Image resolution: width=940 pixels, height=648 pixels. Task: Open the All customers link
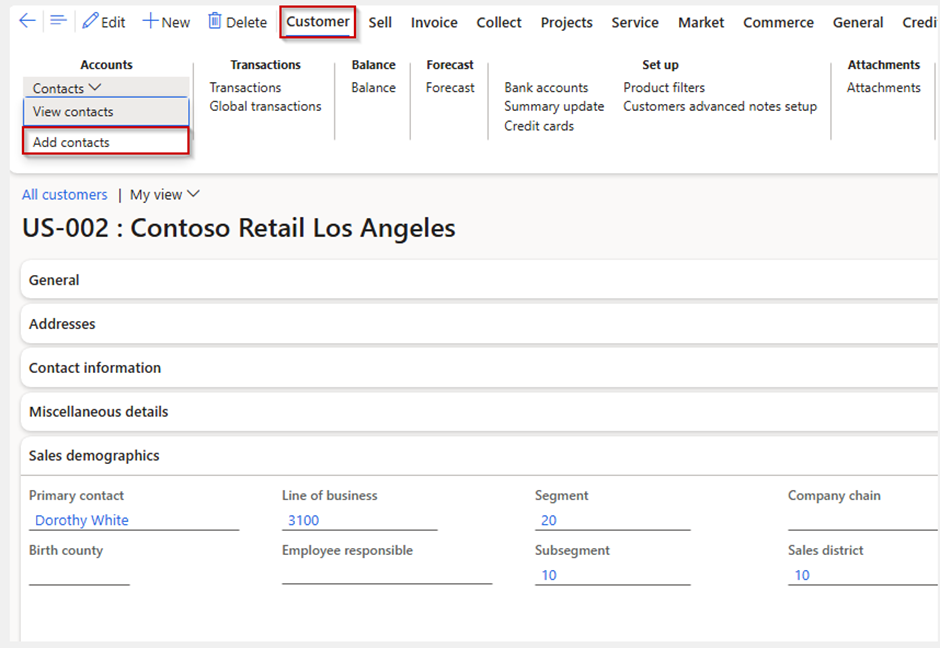pos(65,195)
